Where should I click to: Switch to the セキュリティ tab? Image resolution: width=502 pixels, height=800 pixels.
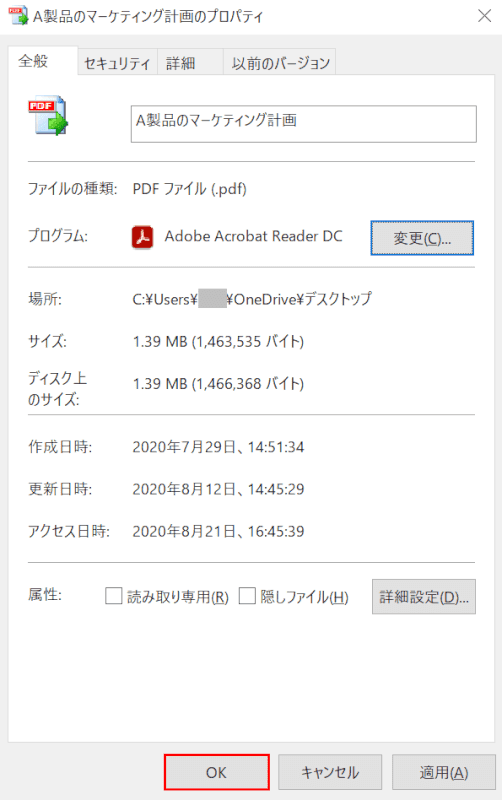(x=117, y=63)
